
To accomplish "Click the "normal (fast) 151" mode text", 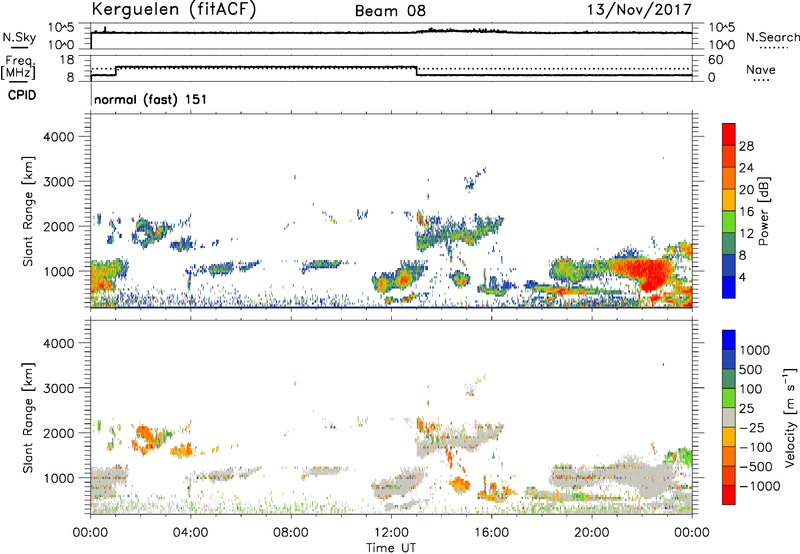I will tap(151, 99).
